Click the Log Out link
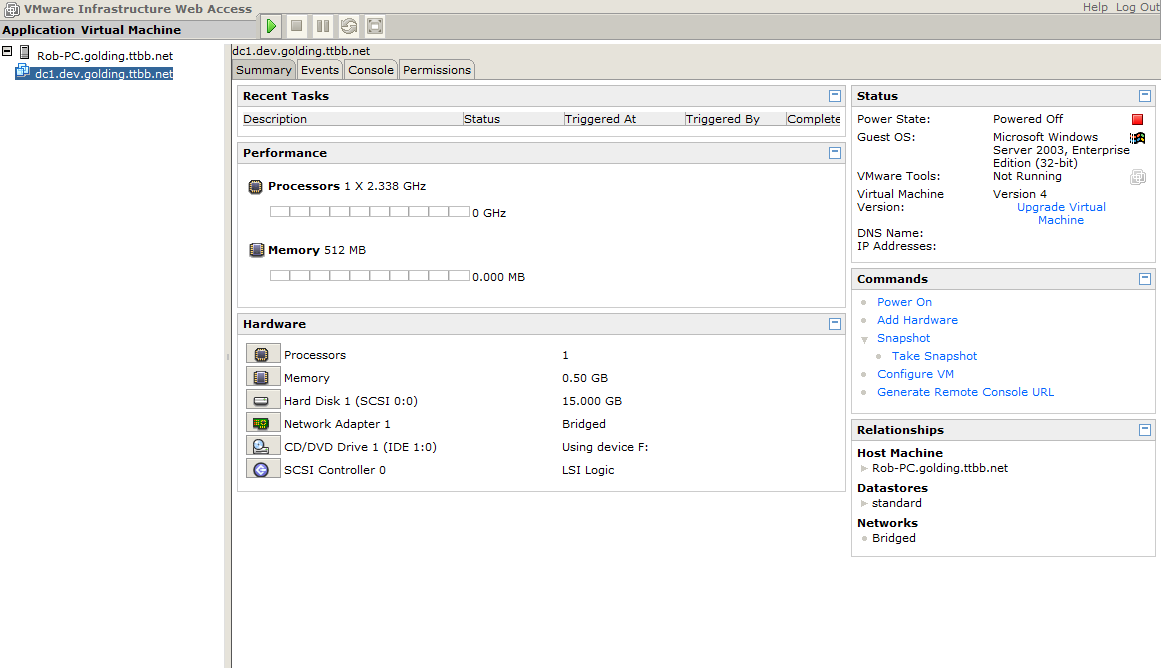The width and height of the screenshot is (1163, 668). [x=1137, y=7]
